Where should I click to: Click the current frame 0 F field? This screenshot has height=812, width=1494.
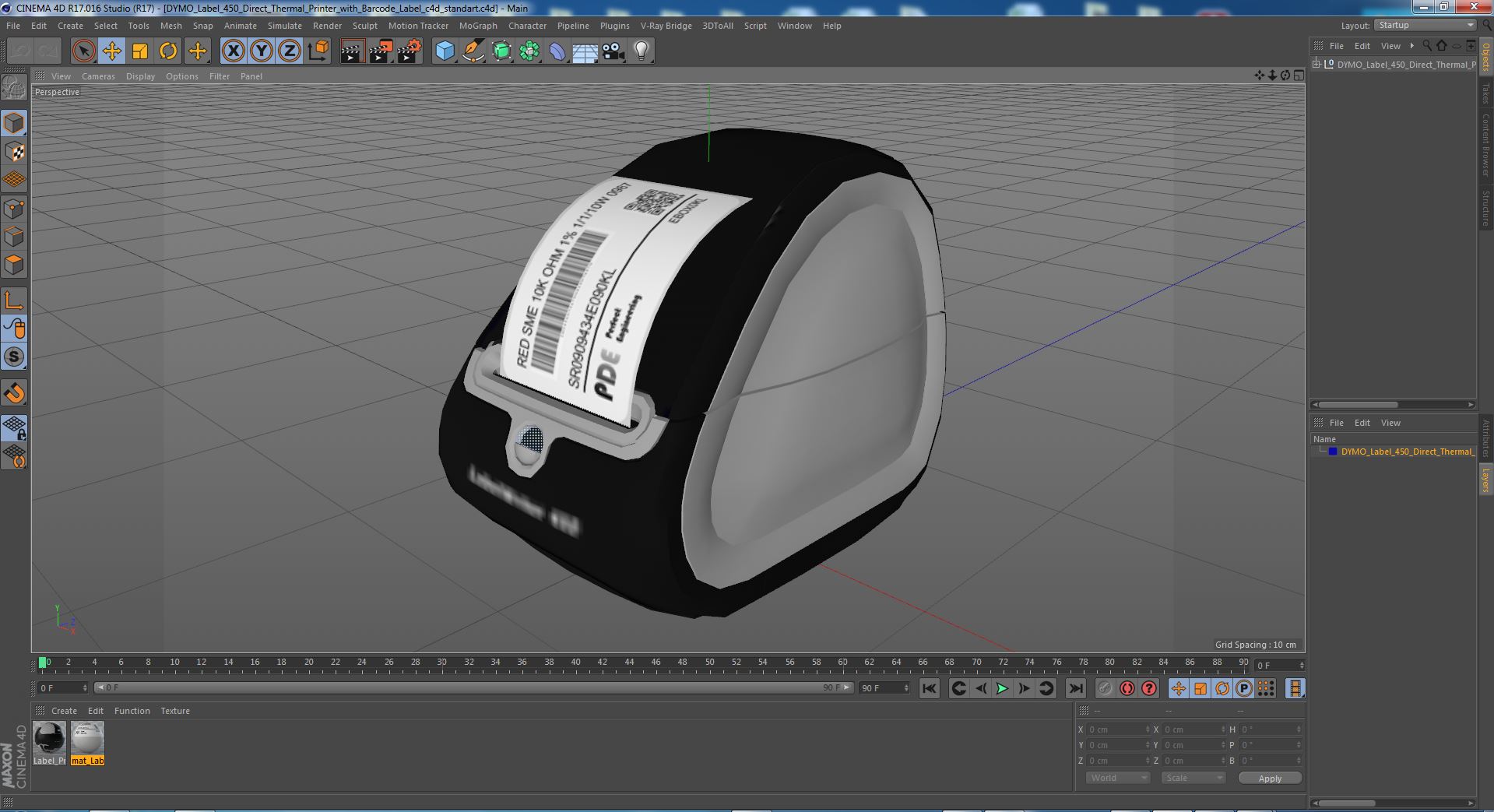point(62,688)
